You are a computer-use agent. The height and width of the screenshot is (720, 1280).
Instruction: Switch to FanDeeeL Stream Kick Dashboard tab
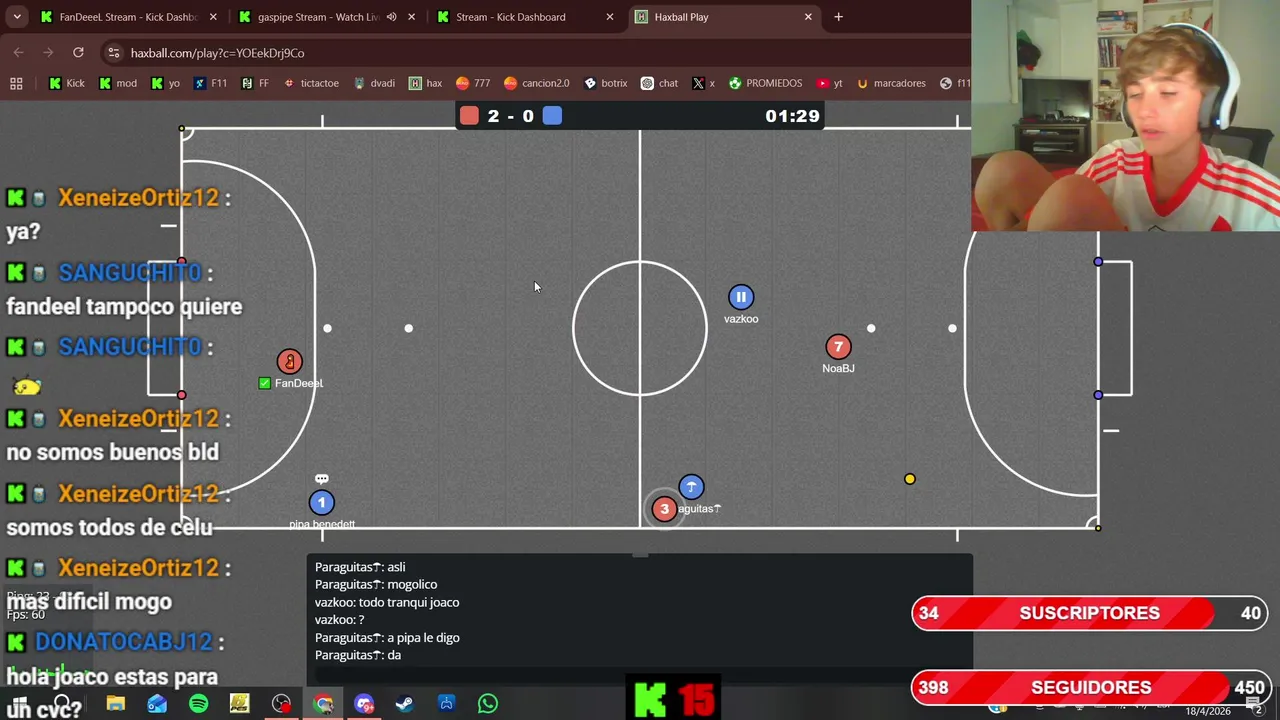128,17
